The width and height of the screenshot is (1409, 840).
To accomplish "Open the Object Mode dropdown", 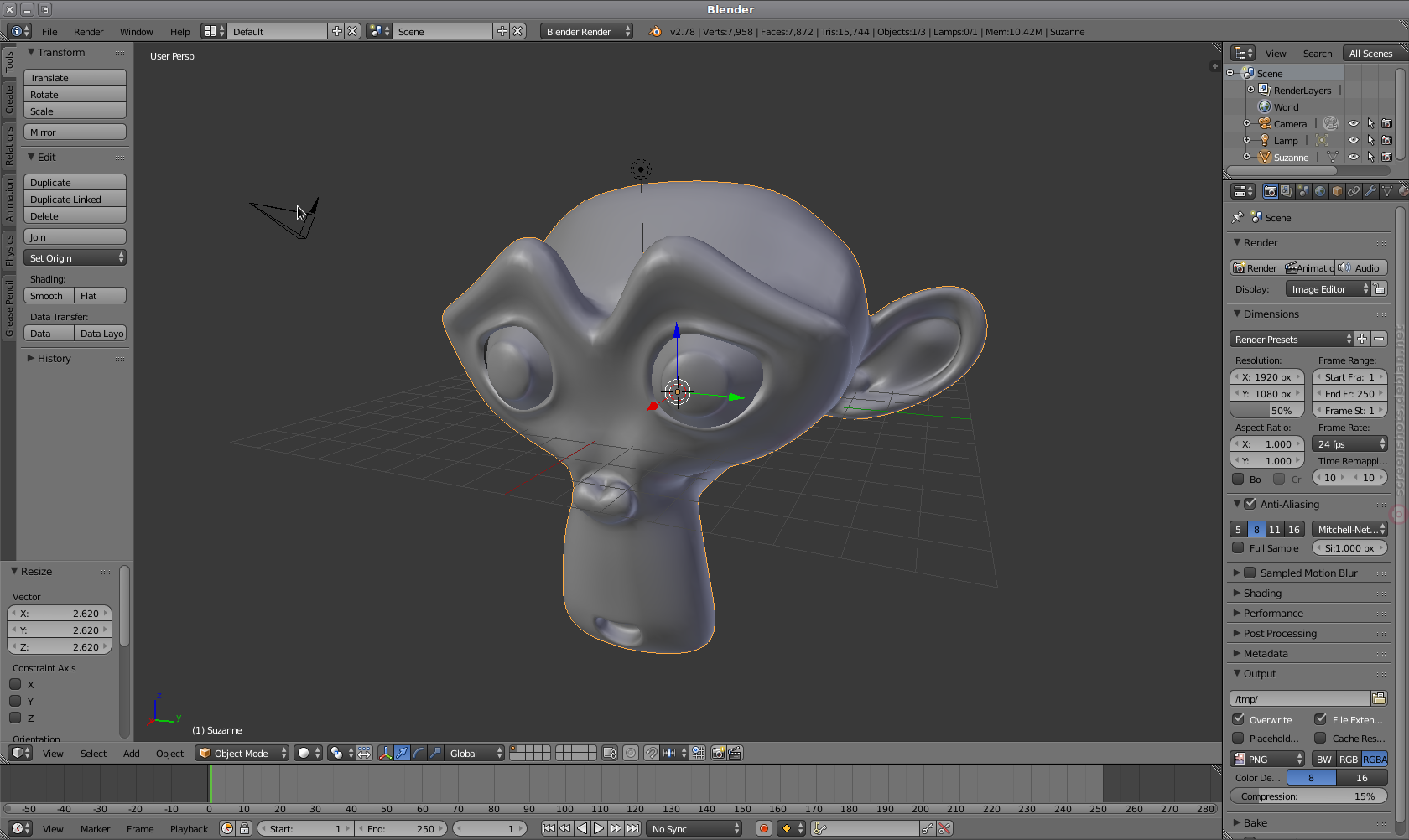I will (242, 753).
